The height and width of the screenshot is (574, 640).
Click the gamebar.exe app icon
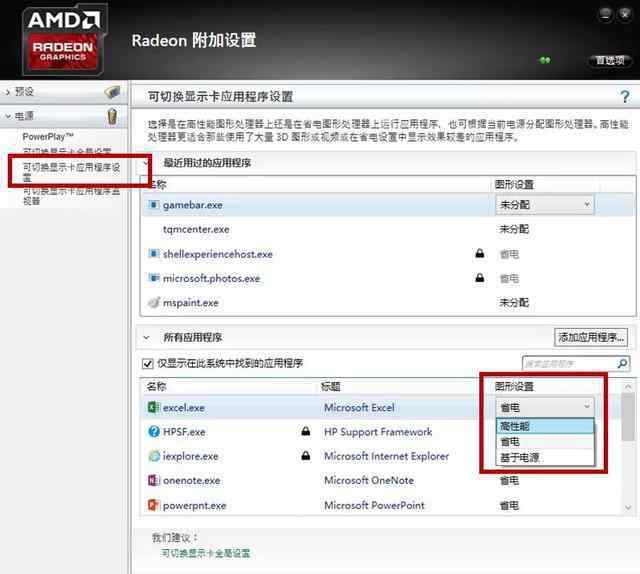(153, 205)
